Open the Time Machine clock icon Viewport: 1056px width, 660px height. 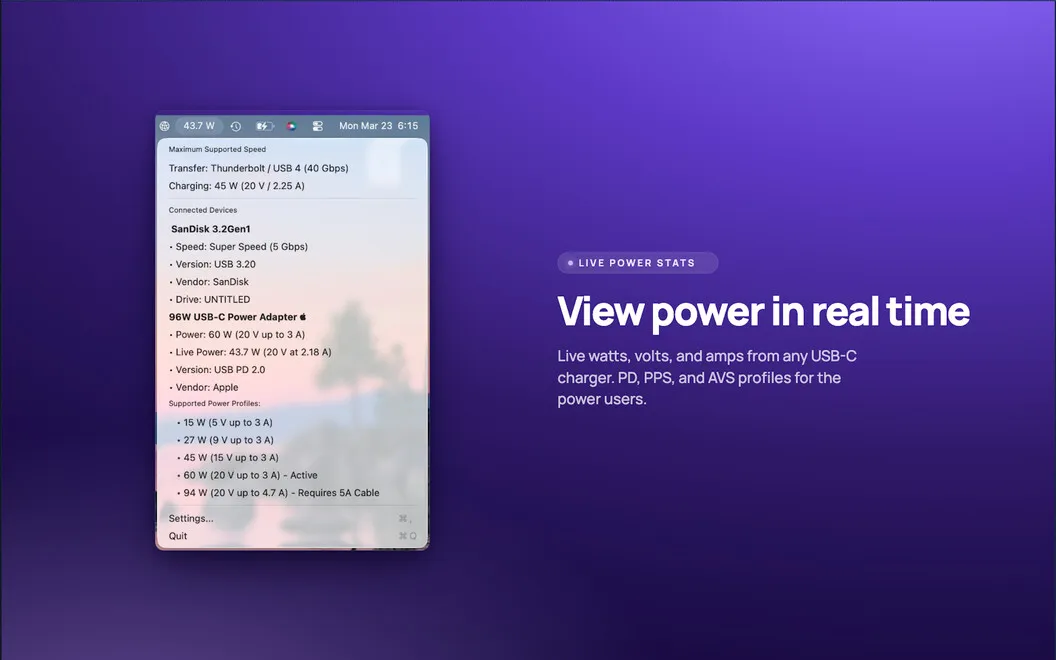(x=236, y=126)
